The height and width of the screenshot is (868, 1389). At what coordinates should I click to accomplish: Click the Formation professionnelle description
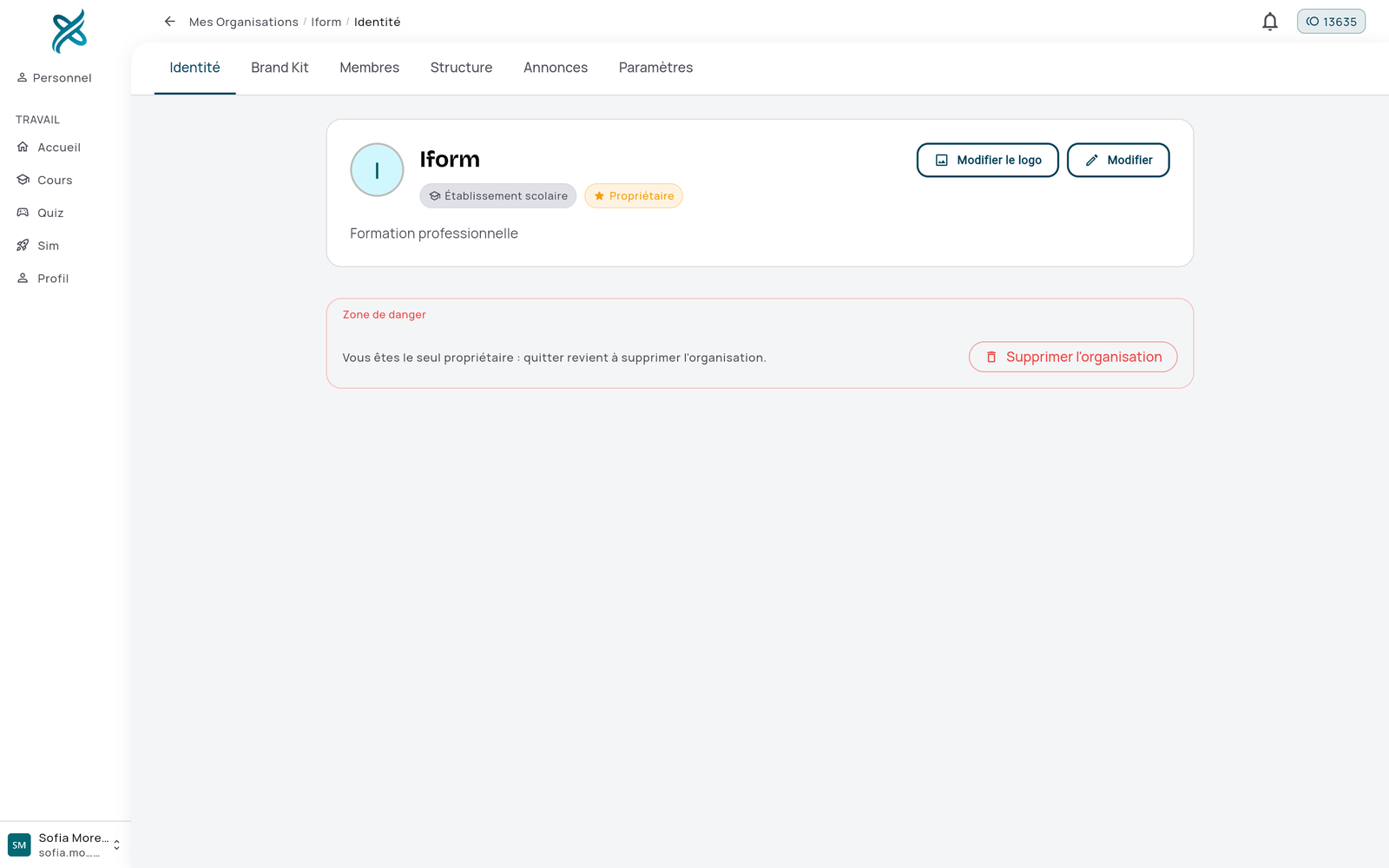click(x=434, y=233)
